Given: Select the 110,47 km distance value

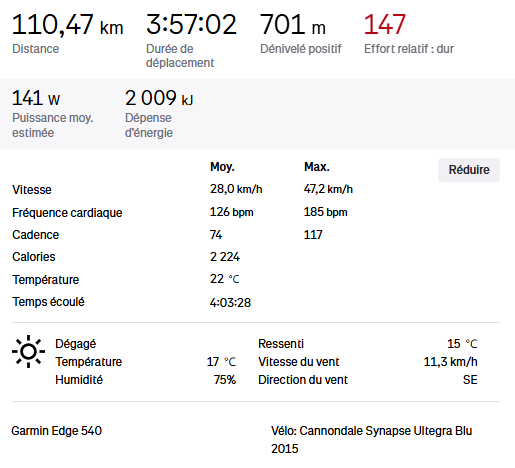Looking at the screenshot, I should pos(68,25).
